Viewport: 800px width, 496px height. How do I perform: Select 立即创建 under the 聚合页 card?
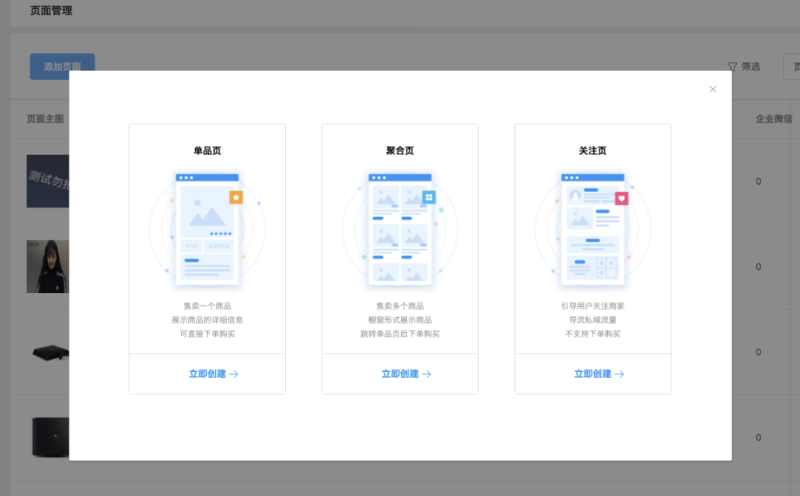pyautogui.click(x=399, y=374)
